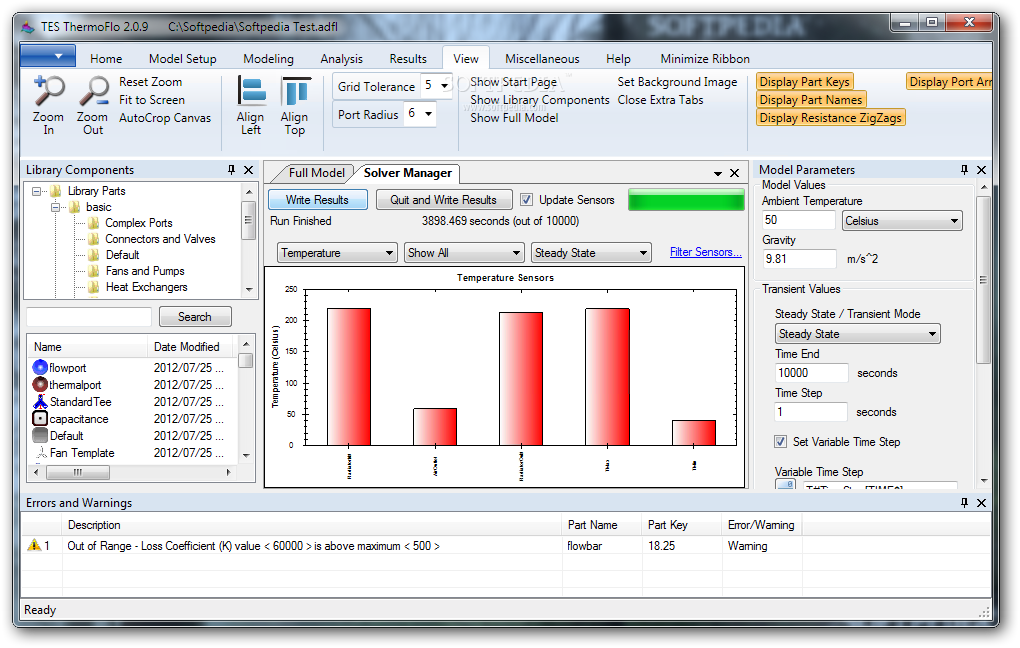Click the warning icon in errors row
Screen dimensions: 1020x648
point(33,545)
